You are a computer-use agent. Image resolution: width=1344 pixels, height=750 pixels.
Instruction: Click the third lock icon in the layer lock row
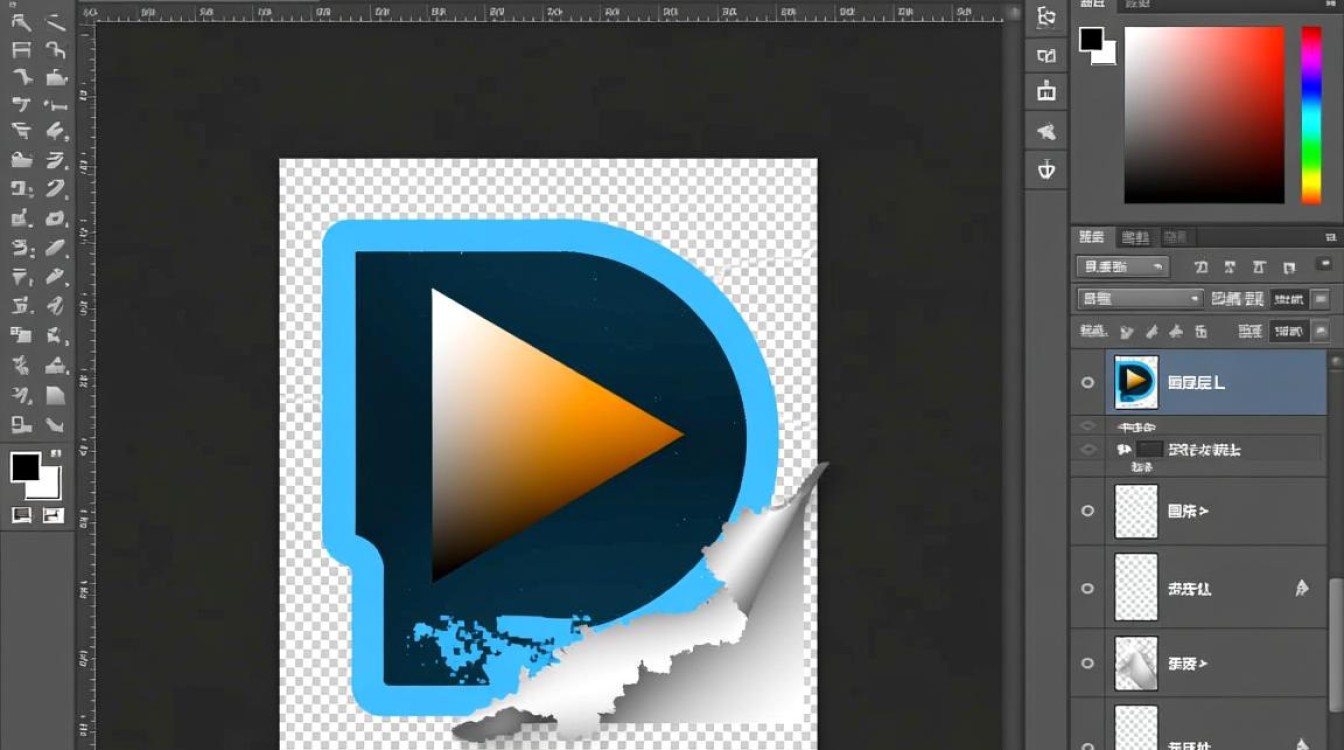1176,331
